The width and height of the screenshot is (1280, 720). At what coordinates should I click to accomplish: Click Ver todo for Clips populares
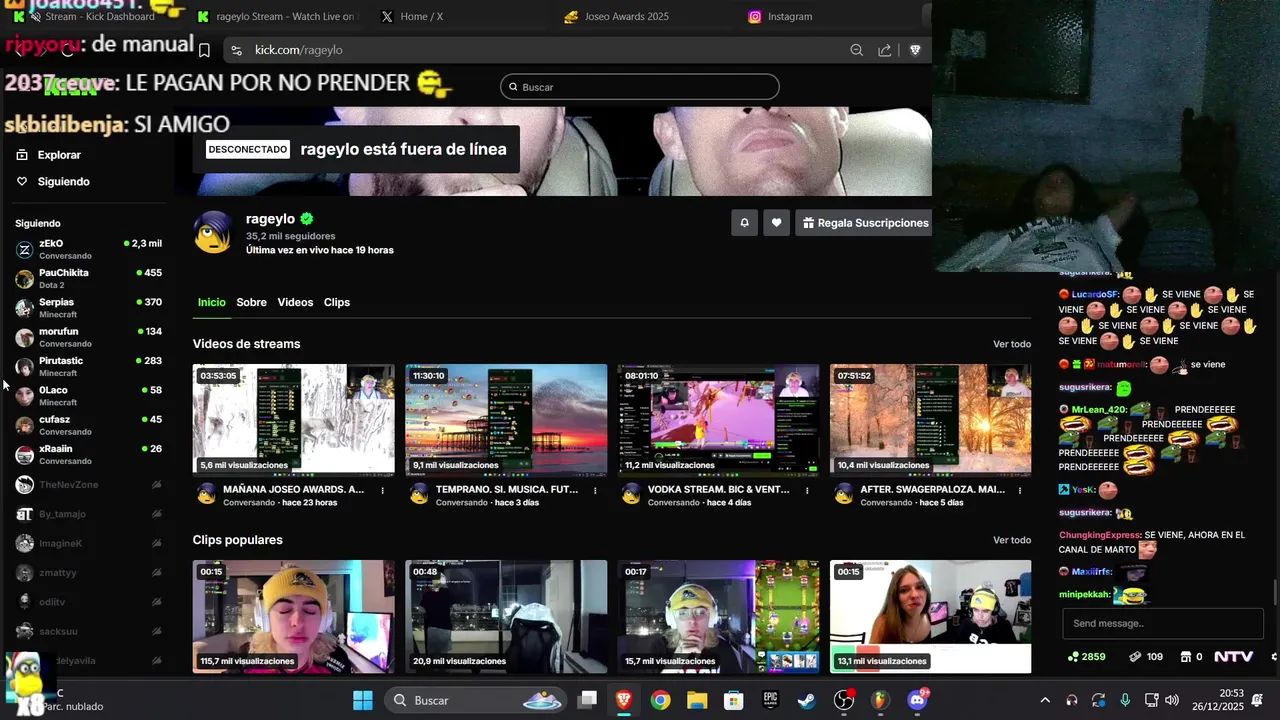(1012, 540)
